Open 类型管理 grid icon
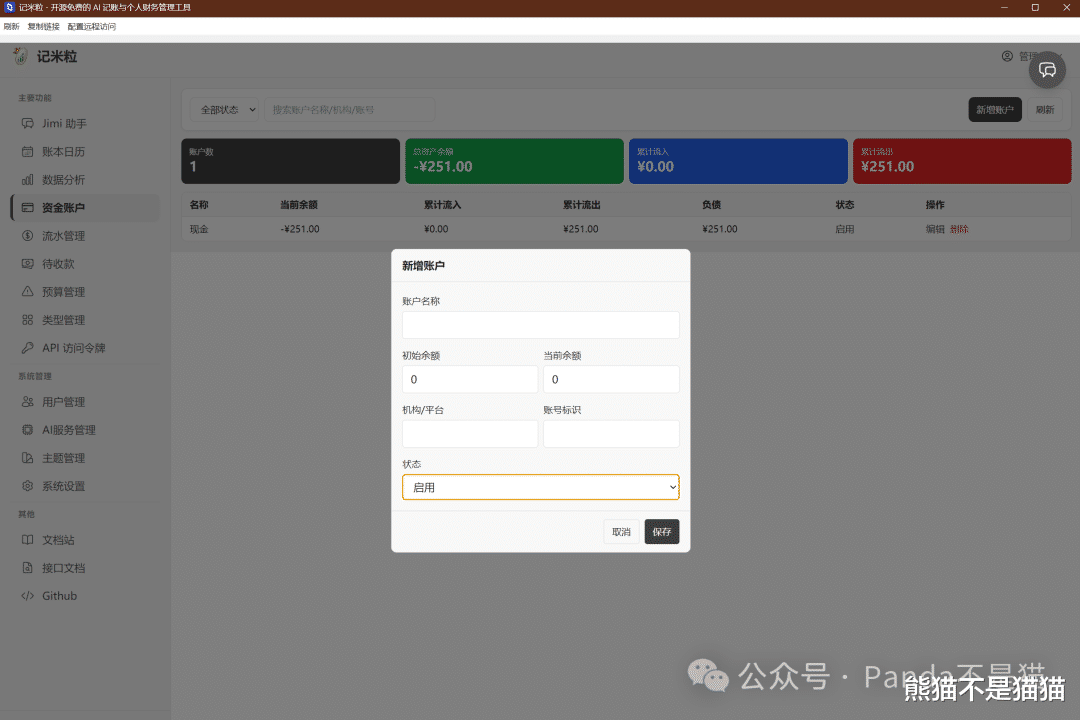Image resolution: width=1080 pixels, height=720 pixels. (x=28, y=320)
